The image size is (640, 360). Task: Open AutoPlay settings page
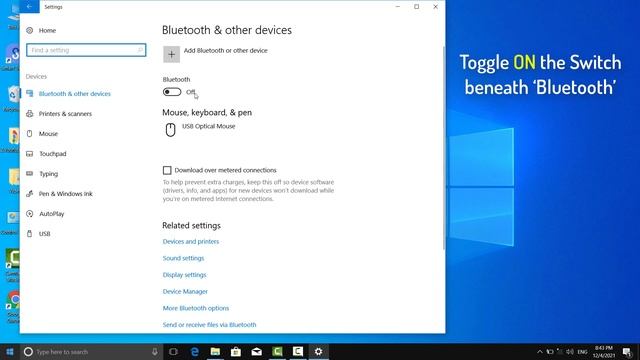click(51, 213)
